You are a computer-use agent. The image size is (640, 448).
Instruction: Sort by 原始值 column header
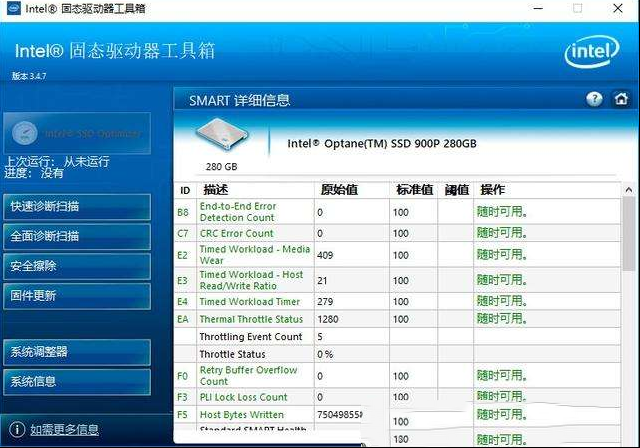point(352,190)
